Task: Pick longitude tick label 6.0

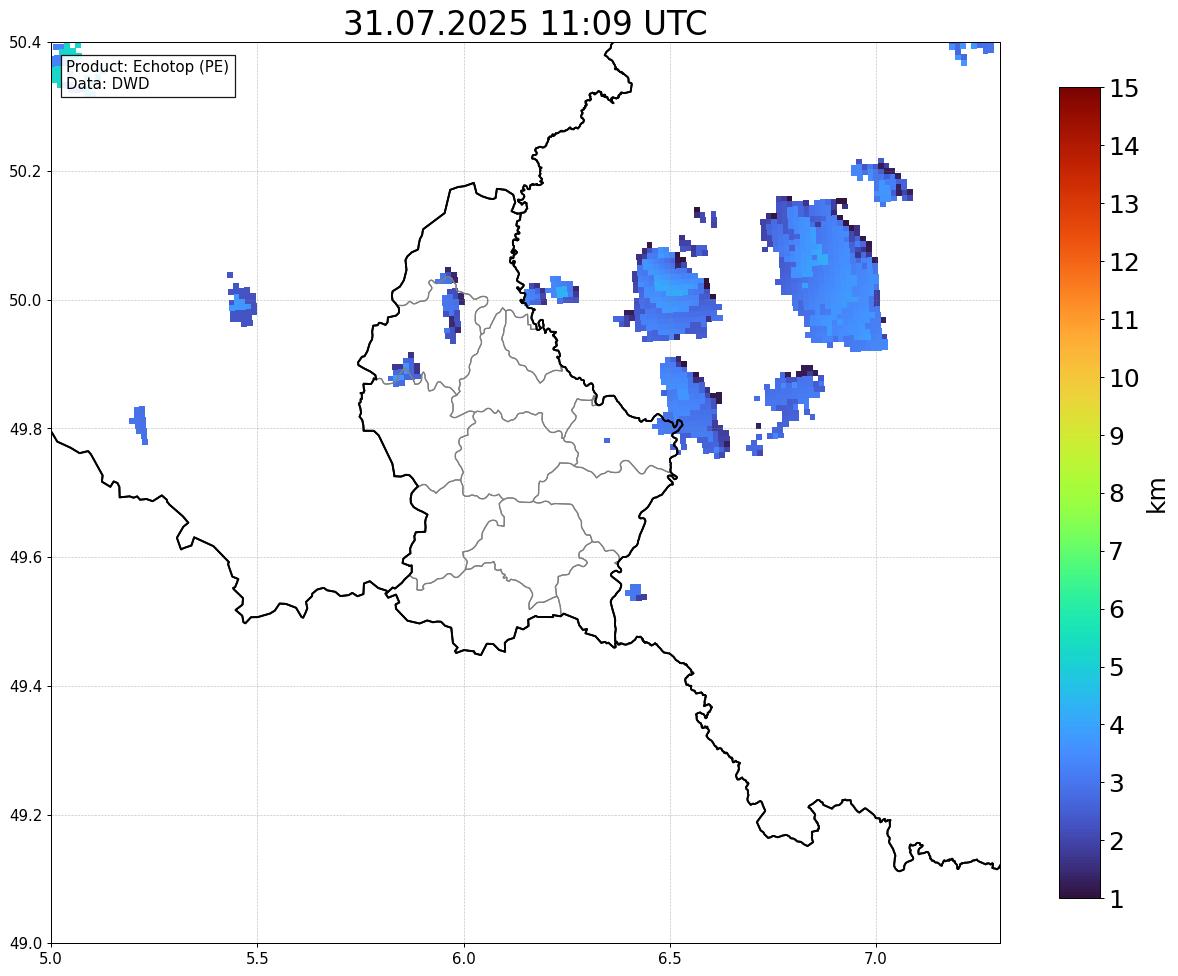Action: [x=464, y=959]
